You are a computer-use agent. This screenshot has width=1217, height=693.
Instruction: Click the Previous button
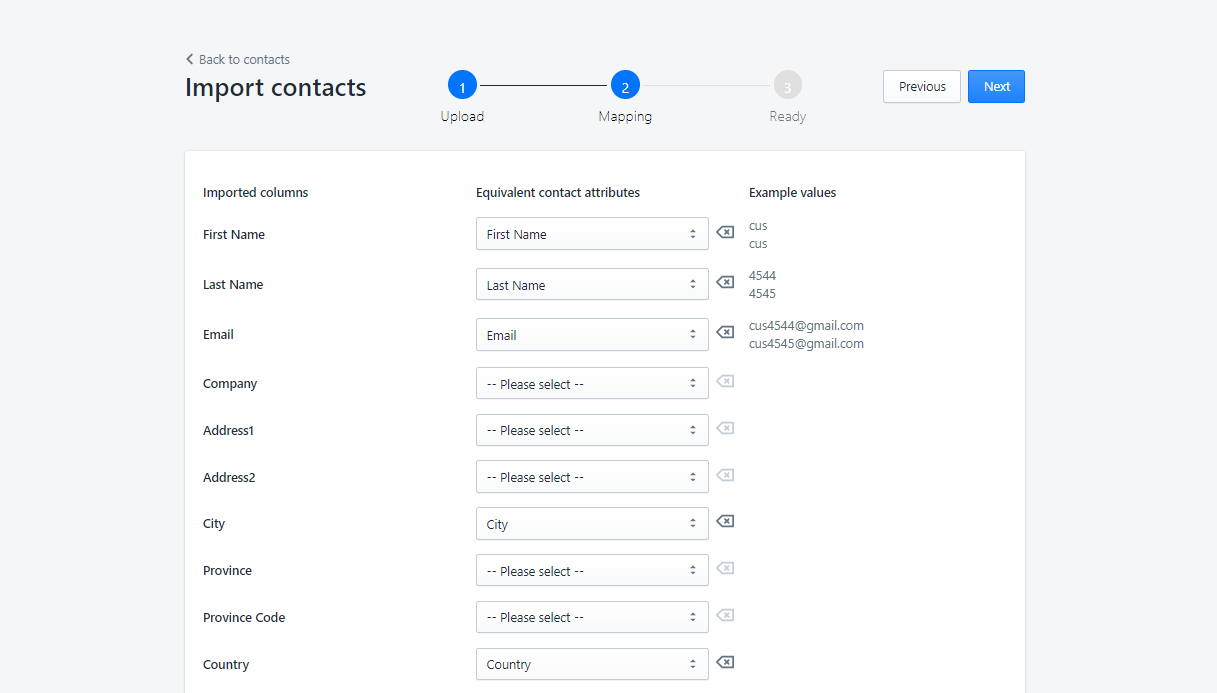pos(921,86)
